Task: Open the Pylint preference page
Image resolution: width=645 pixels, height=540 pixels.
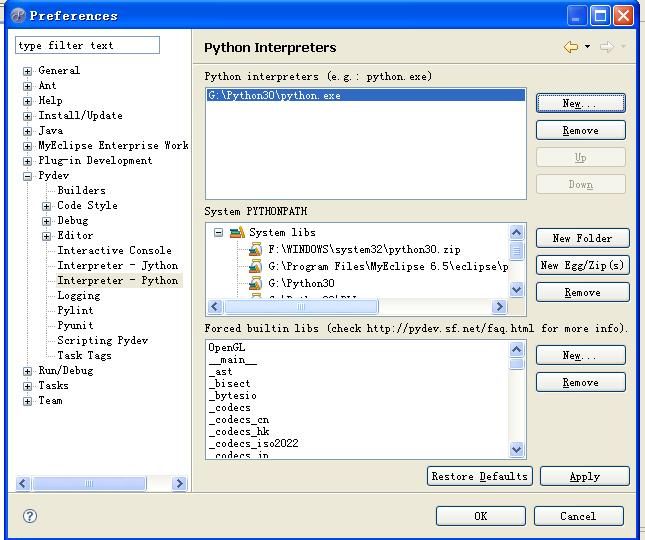Action: tap(75, 311)
